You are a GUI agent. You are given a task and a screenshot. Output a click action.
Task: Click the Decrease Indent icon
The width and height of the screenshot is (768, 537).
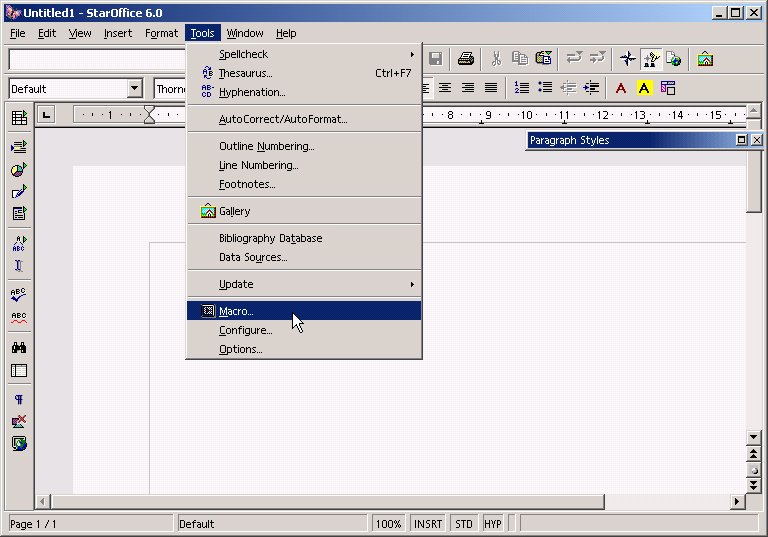(568, 88)
